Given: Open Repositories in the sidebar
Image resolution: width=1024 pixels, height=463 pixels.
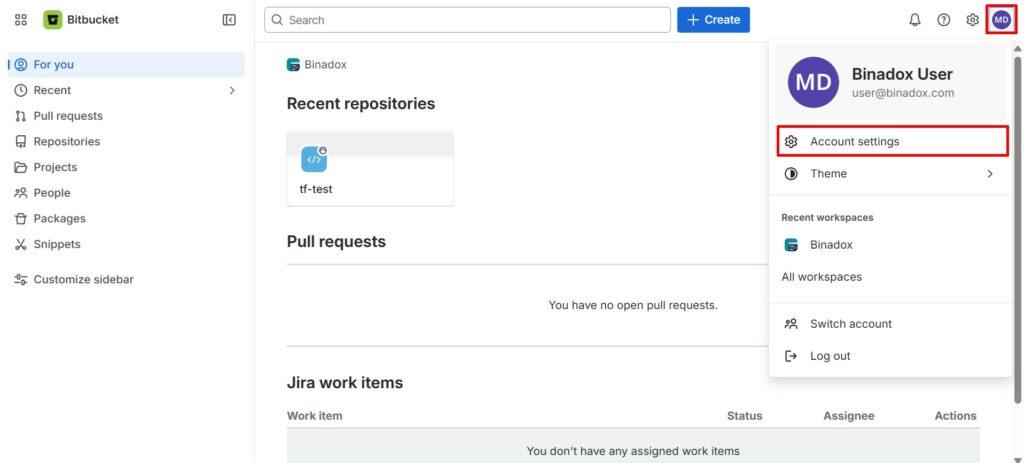Looking at the screenshot, I should (66, 142).
